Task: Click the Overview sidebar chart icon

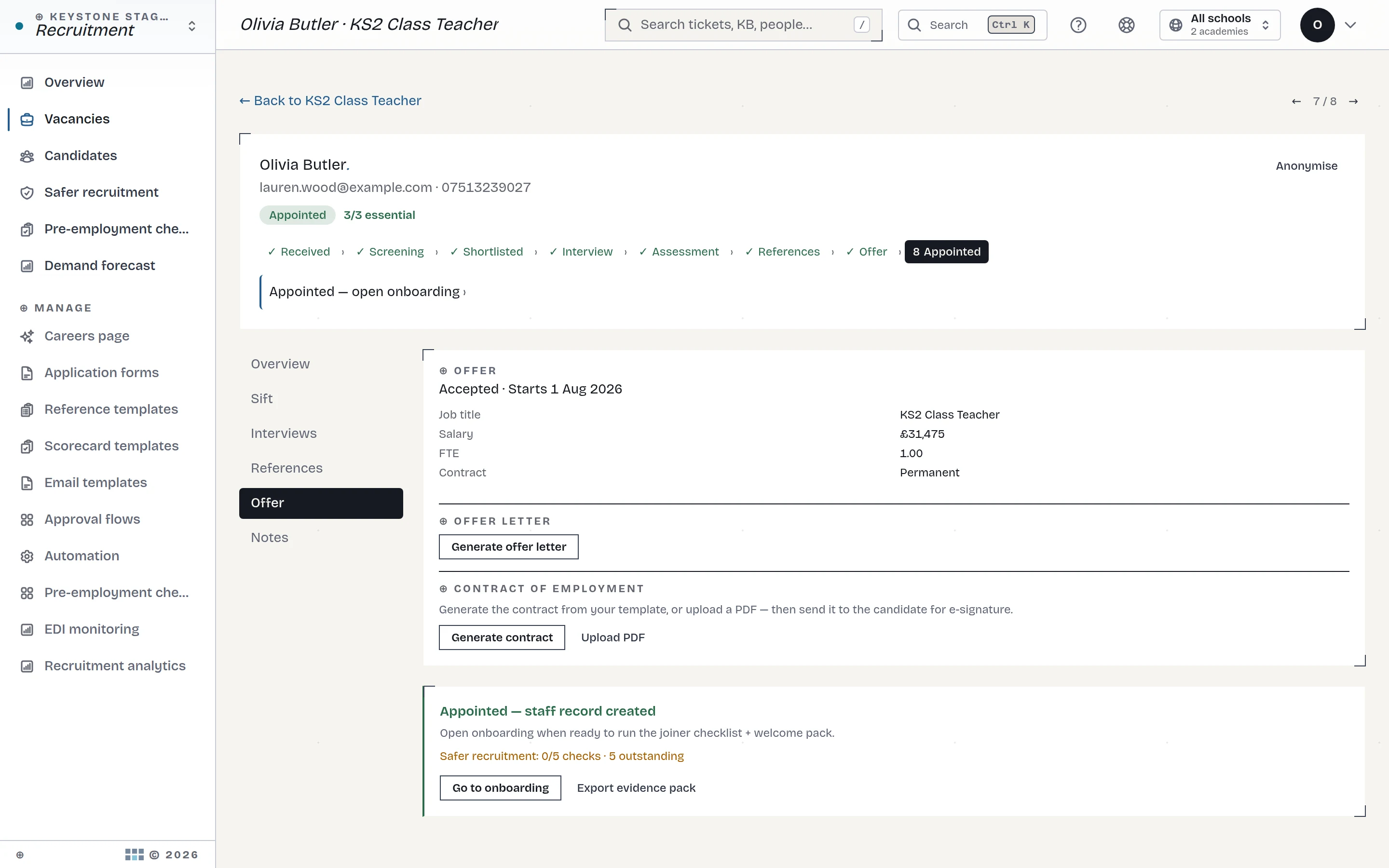Action: [x=27, y=82]
